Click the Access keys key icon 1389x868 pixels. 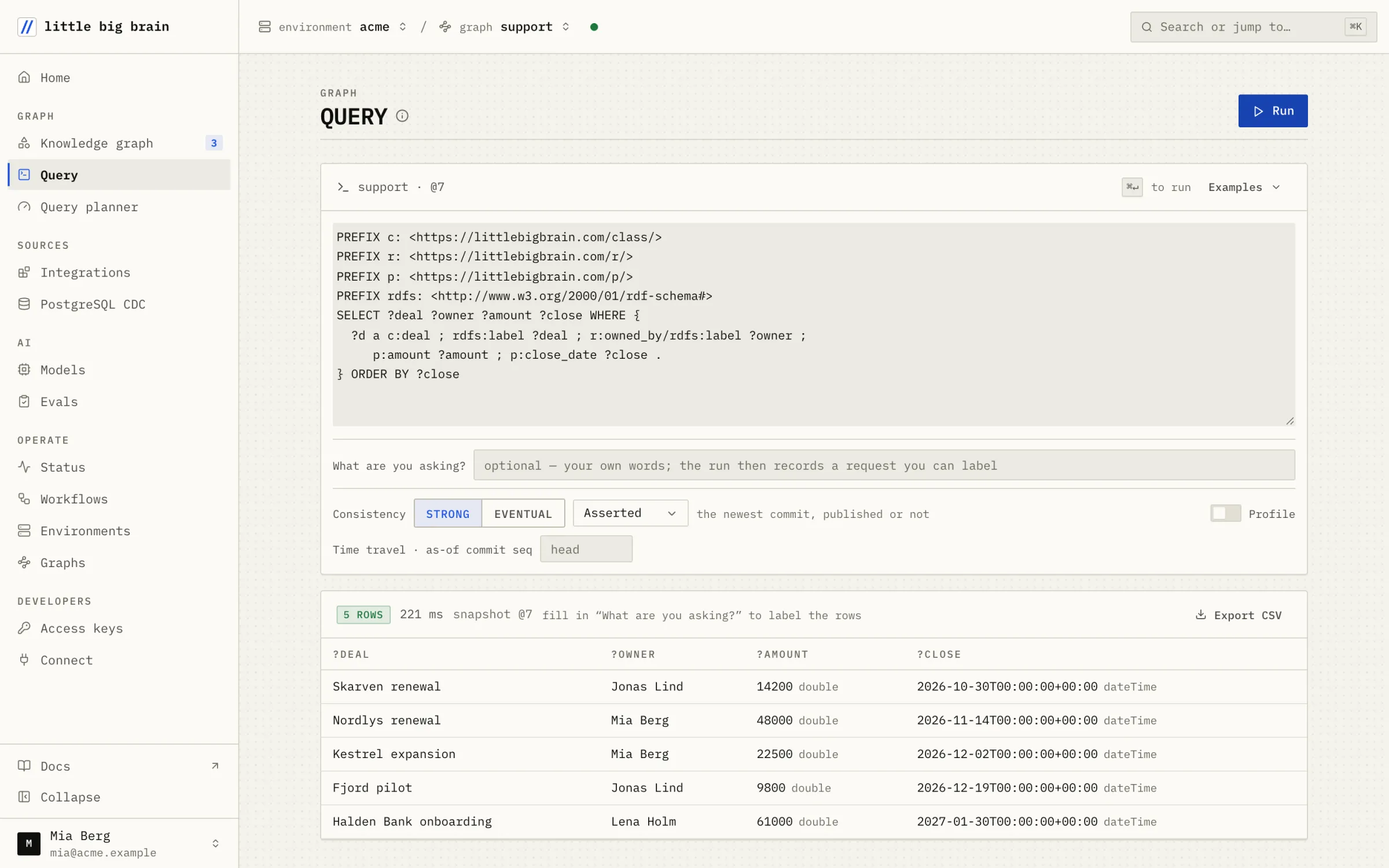[x=24, y=628]
